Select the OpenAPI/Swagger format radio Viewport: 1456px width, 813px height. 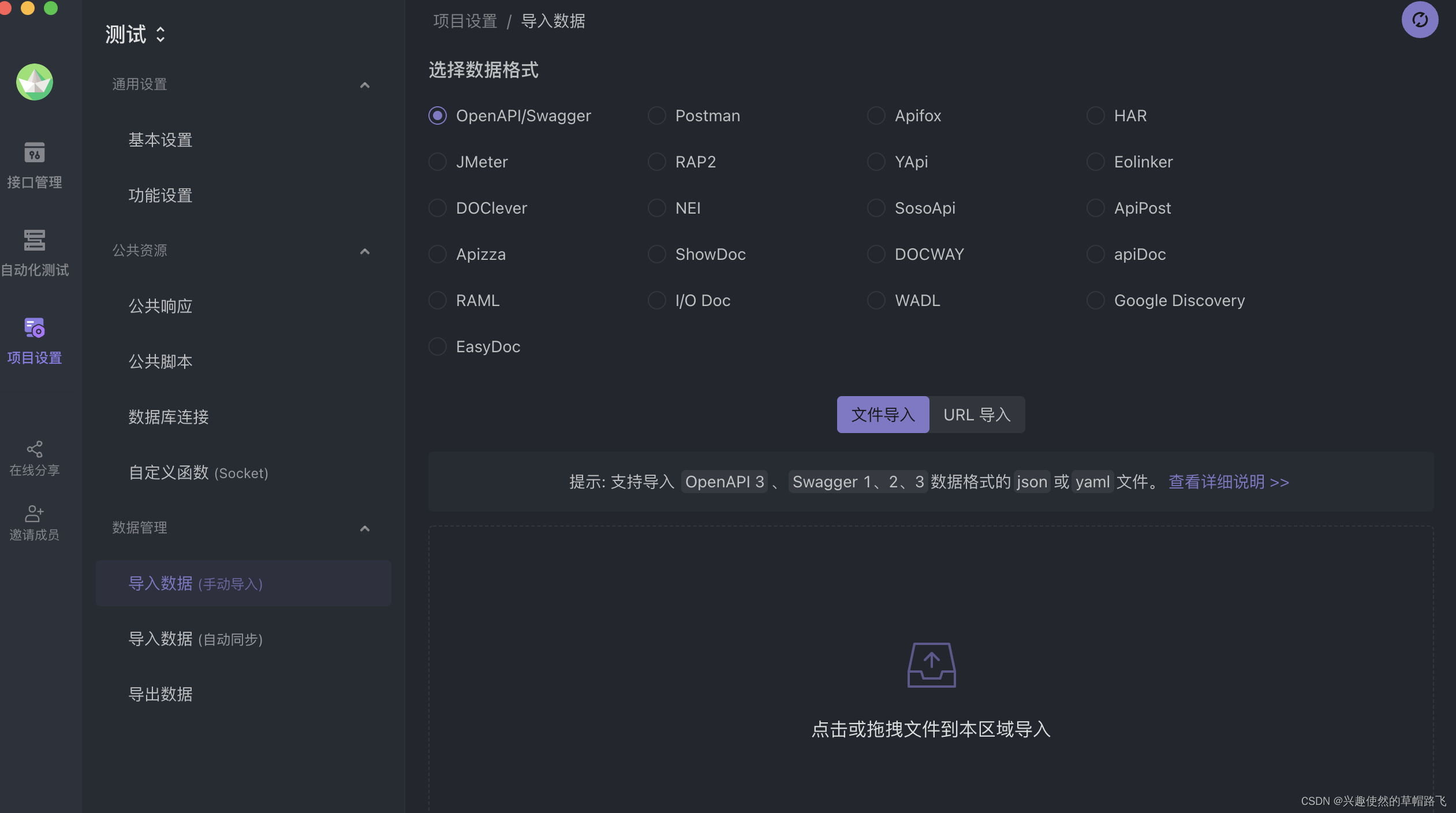point(438,115)
